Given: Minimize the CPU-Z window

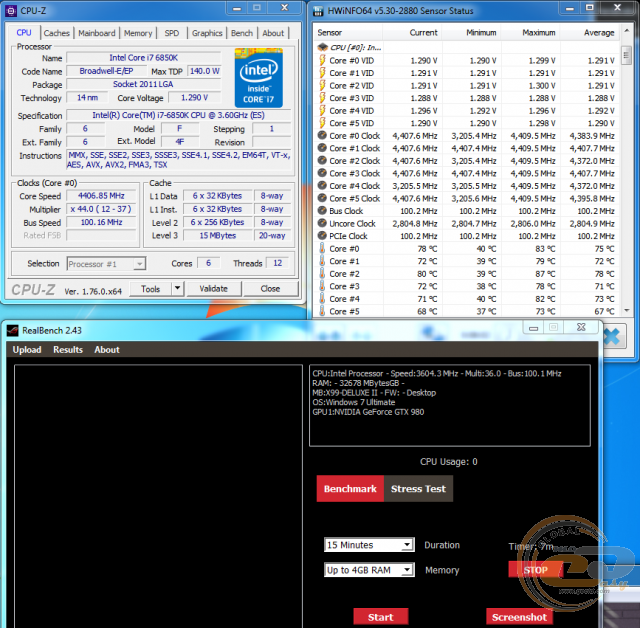Looking at the screenshot, I should (237, 8).
